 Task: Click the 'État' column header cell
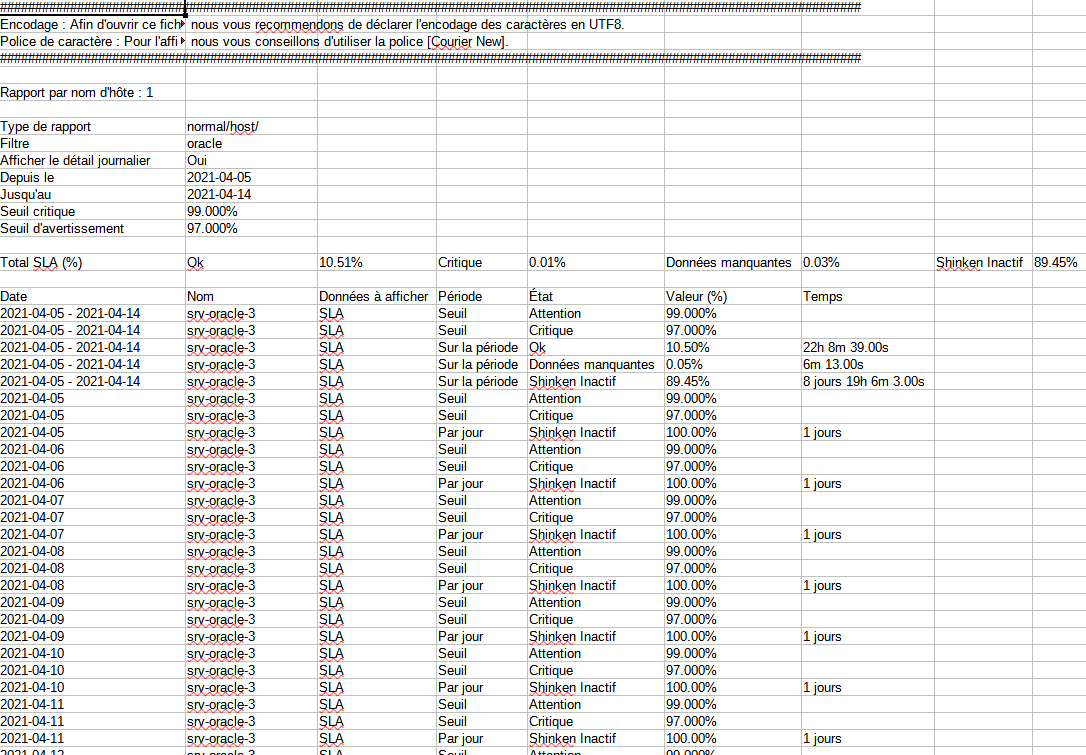click(x=540, y=297)
